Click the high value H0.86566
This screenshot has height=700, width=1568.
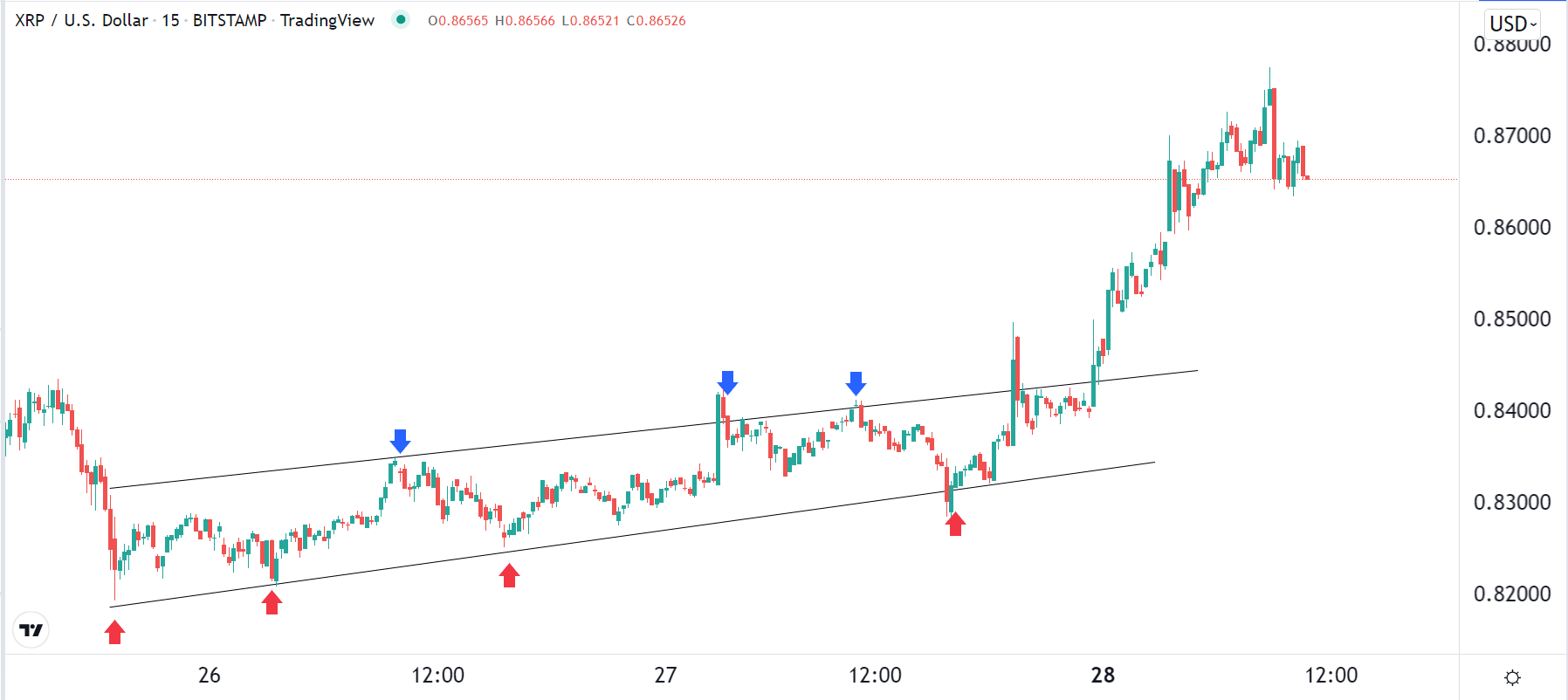pyautogui.click(x=525, y=21)
